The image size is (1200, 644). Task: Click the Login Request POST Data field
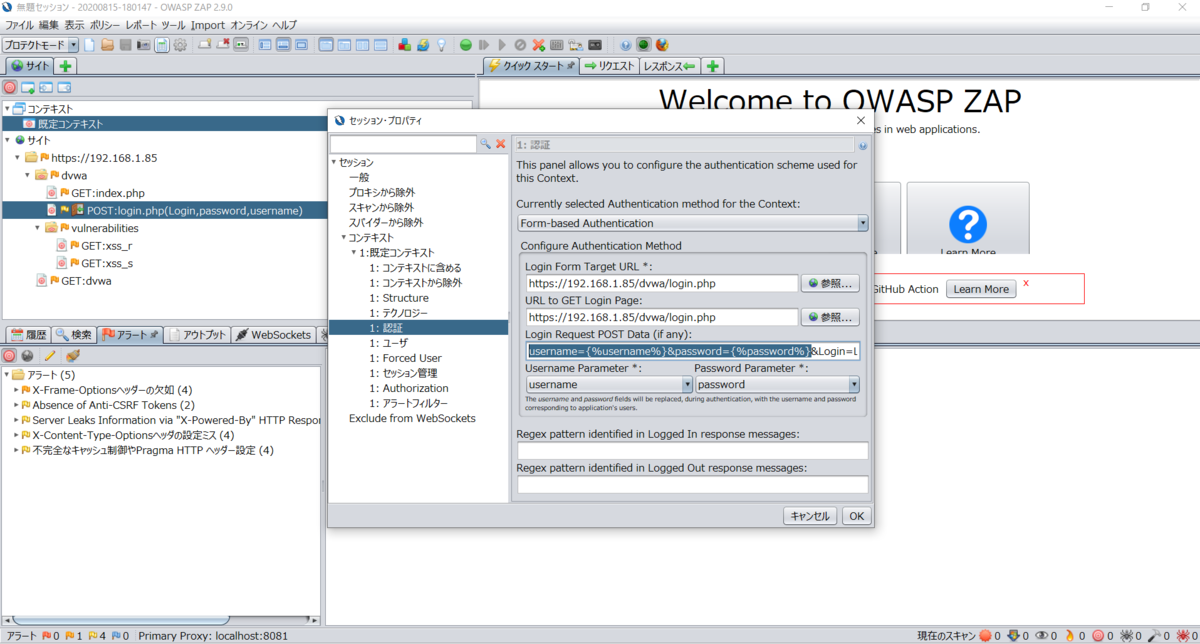click(692, 351)
